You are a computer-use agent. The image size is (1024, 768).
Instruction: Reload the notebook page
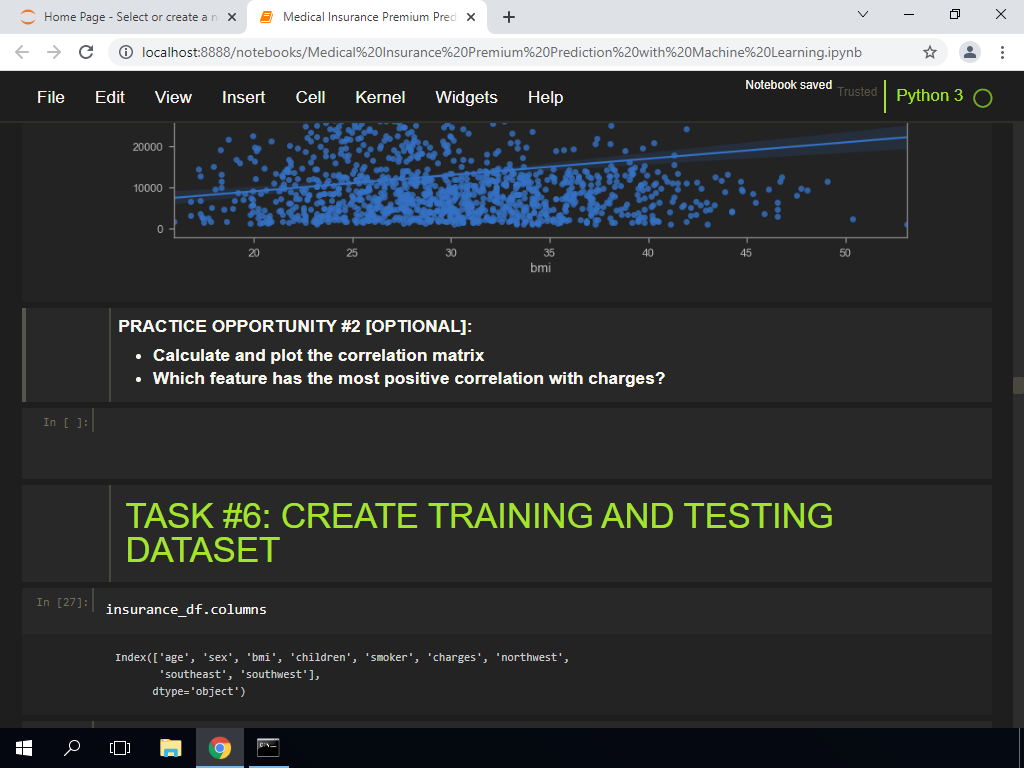86,52
